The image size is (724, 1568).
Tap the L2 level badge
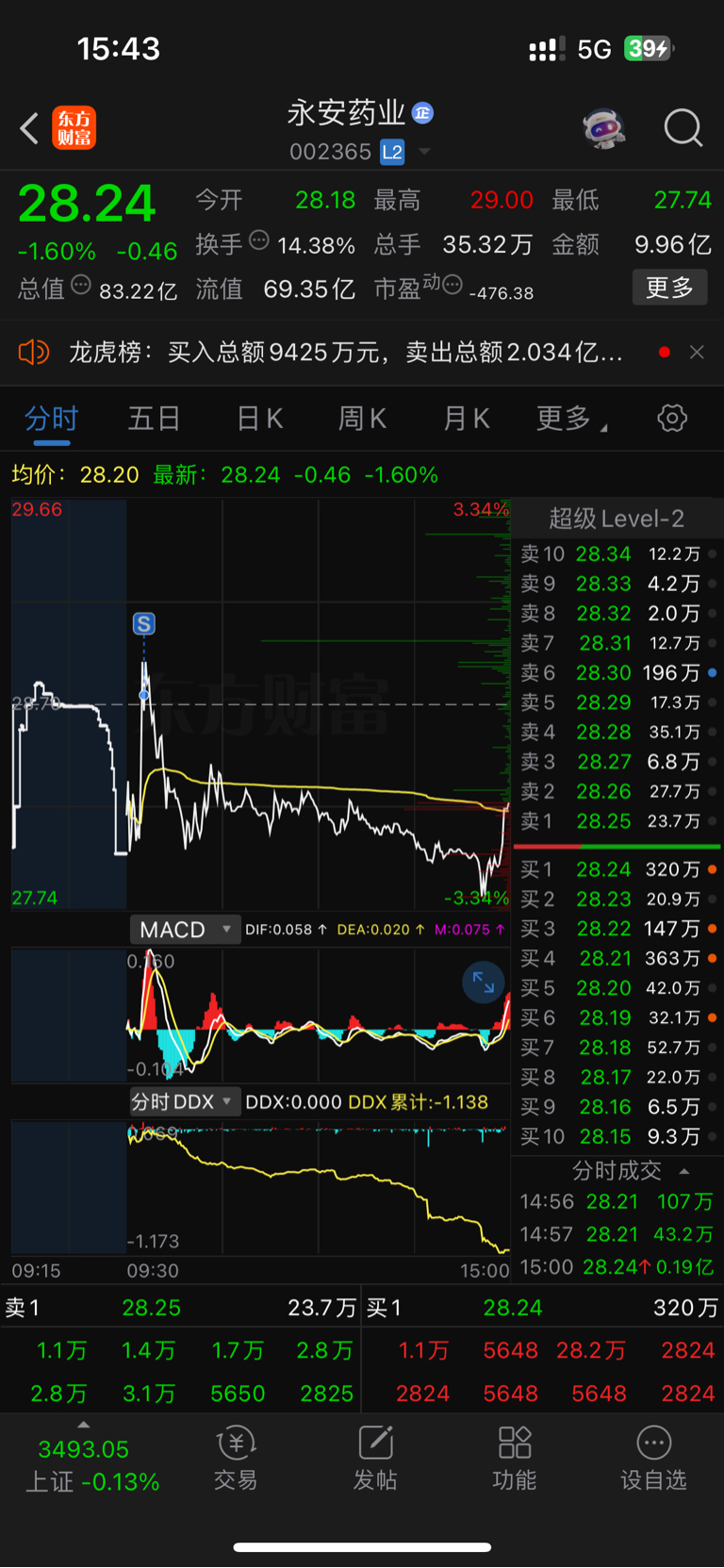(x=392, y=152)
